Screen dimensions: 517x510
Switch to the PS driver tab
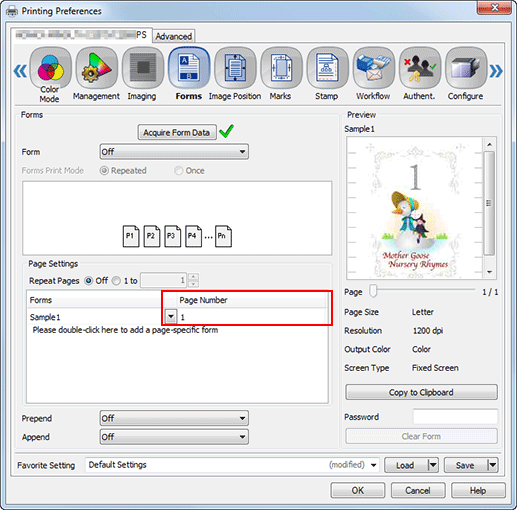81,35
